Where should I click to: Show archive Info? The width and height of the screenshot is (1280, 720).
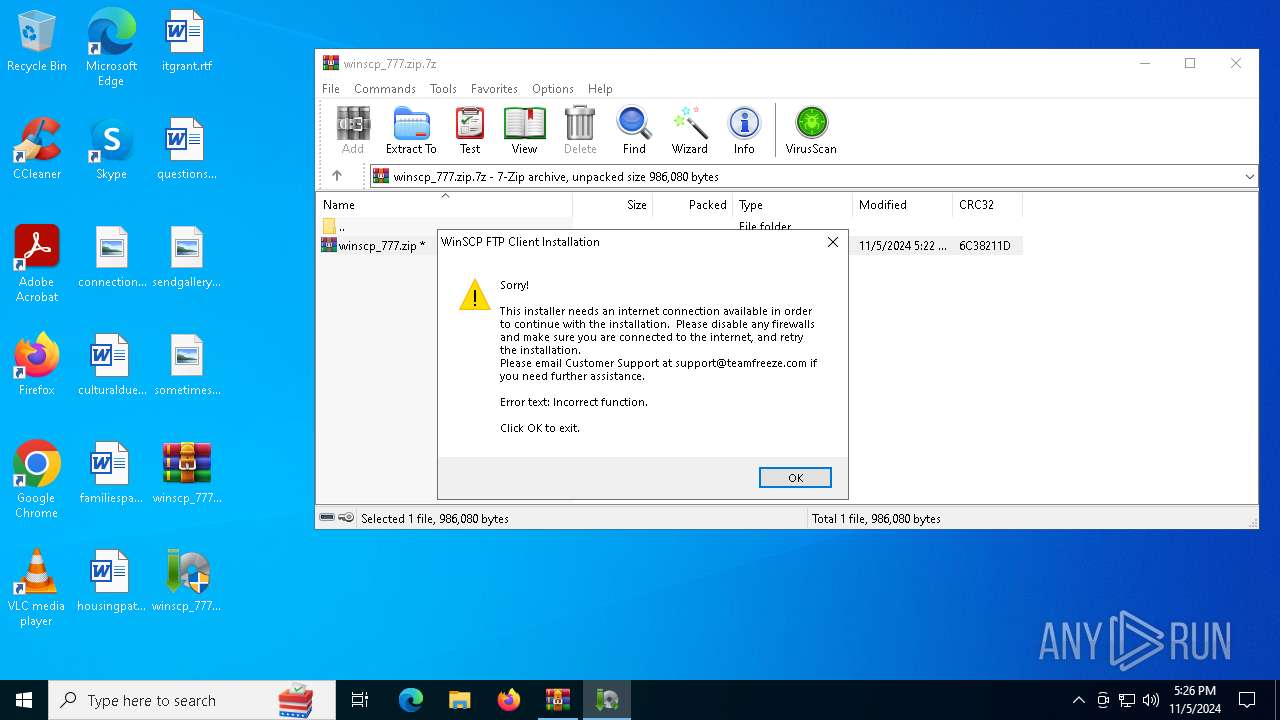click(x=744, y=131)
